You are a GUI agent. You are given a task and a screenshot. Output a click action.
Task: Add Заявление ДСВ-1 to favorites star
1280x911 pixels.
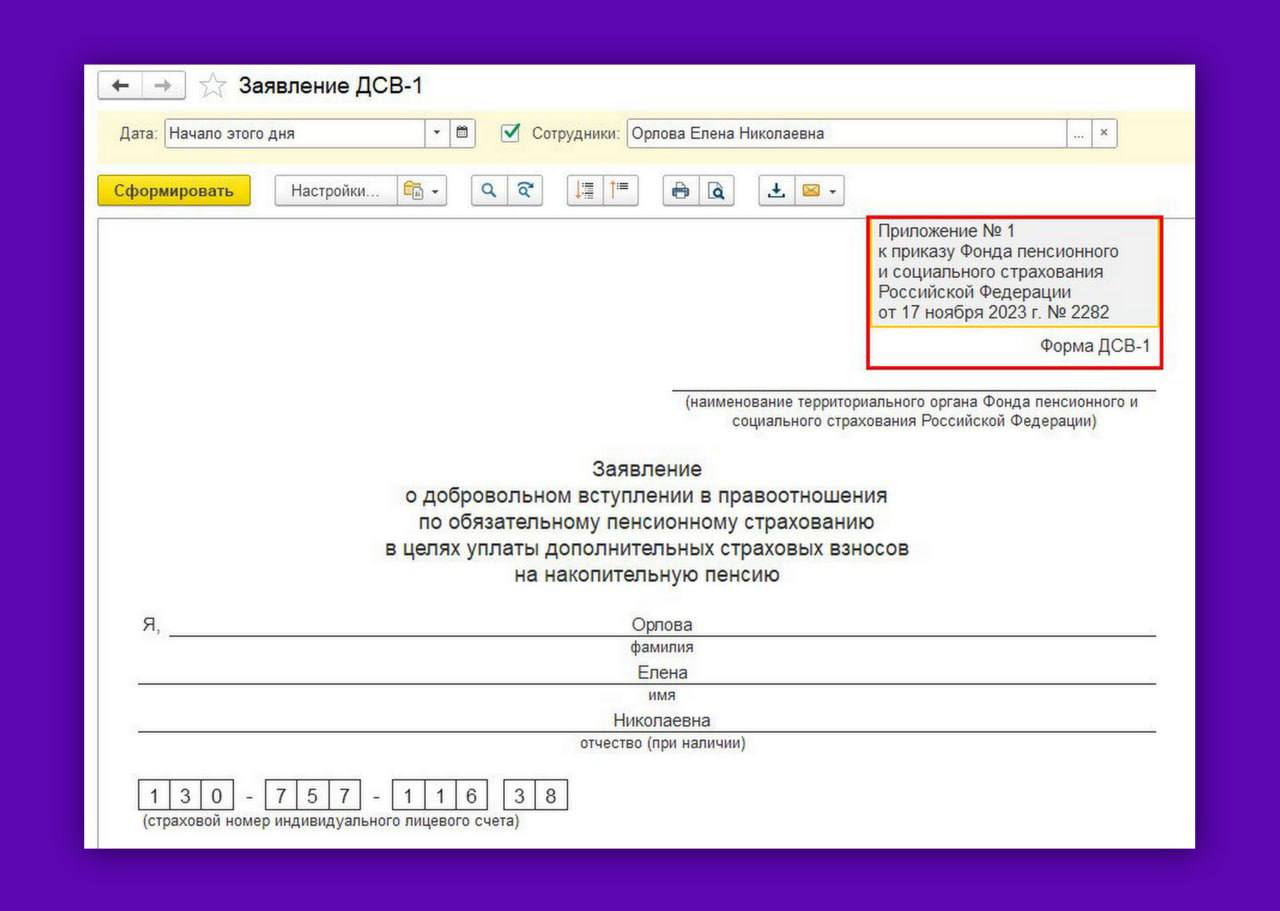pos(212,86)
